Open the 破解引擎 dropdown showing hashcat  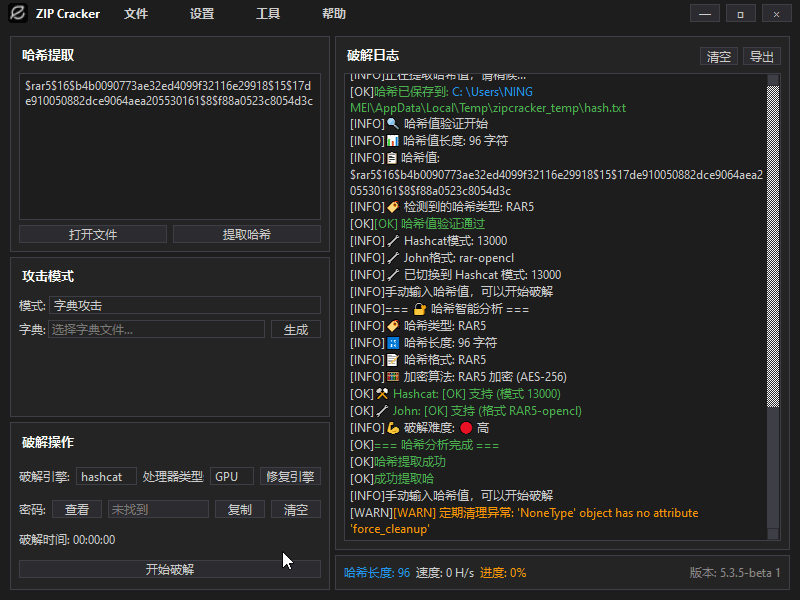click(105, 476)
